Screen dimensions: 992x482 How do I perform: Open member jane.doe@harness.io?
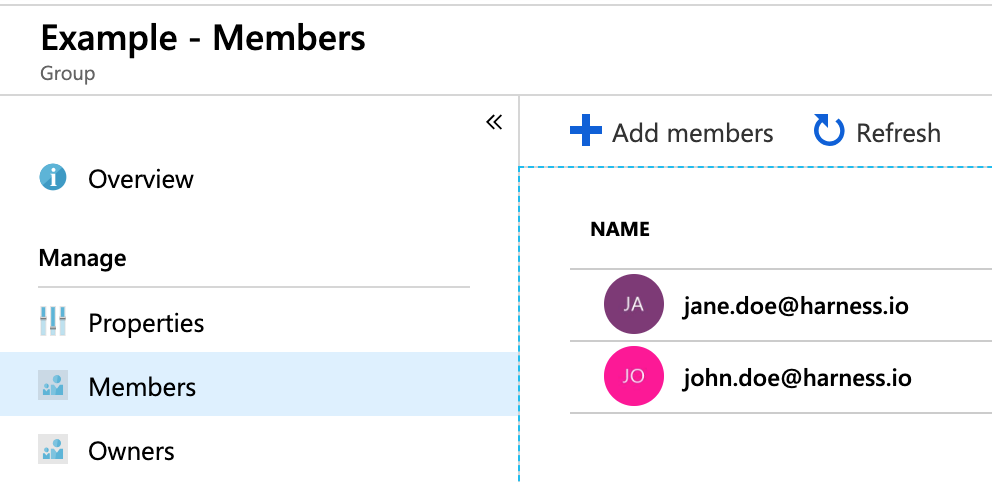coord(796,306)
